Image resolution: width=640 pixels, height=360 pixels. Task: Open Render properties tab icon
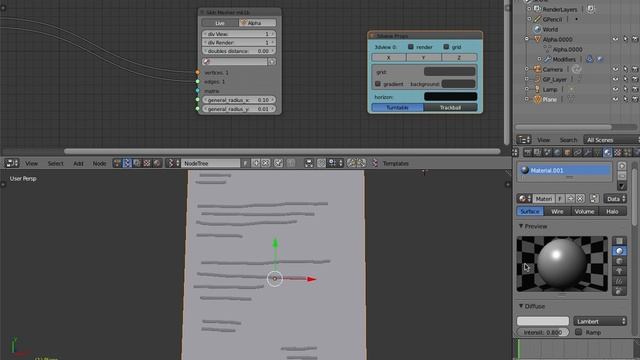coord(527,153)
